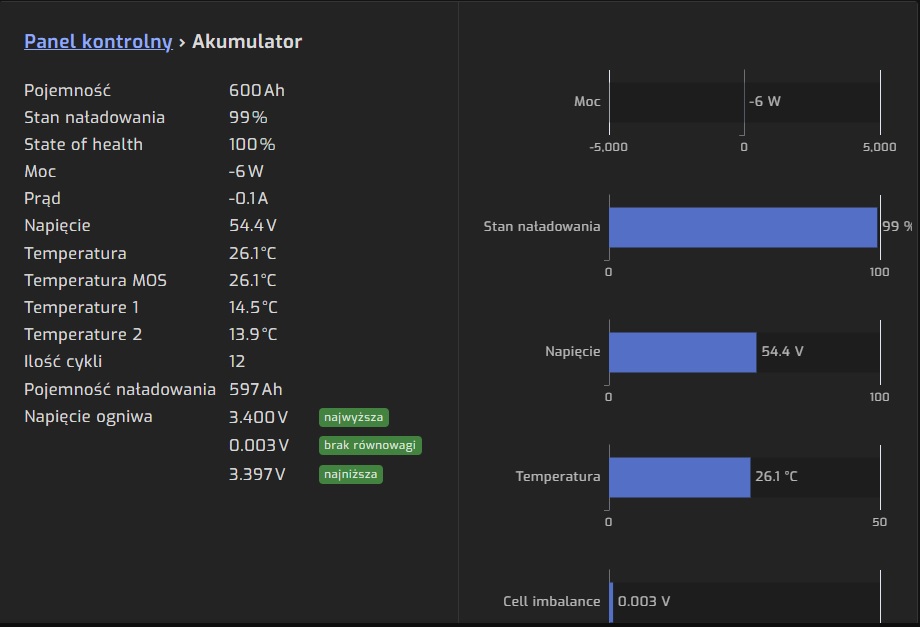Screen dimensions: 920x627
Task: Select the brak równowagi badge
Action: point(370,445)
